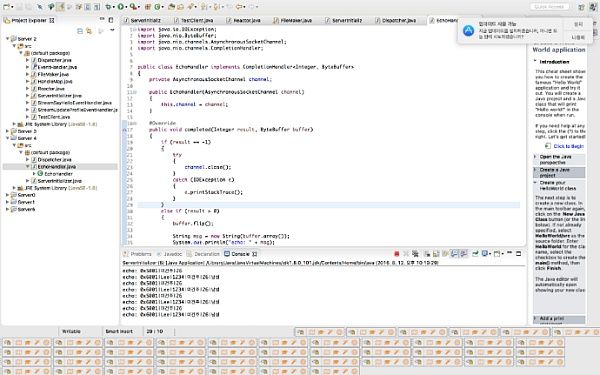Click the Writable status bar entry
This screenshot has width=600, height=375.
tap(71, 331)
